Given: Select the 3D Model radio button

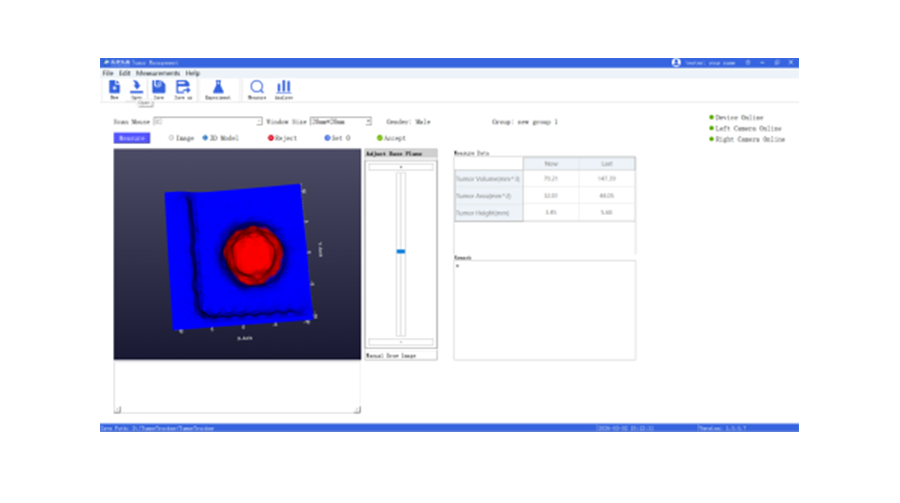Looking at the screenshot, I should (205, 138).
